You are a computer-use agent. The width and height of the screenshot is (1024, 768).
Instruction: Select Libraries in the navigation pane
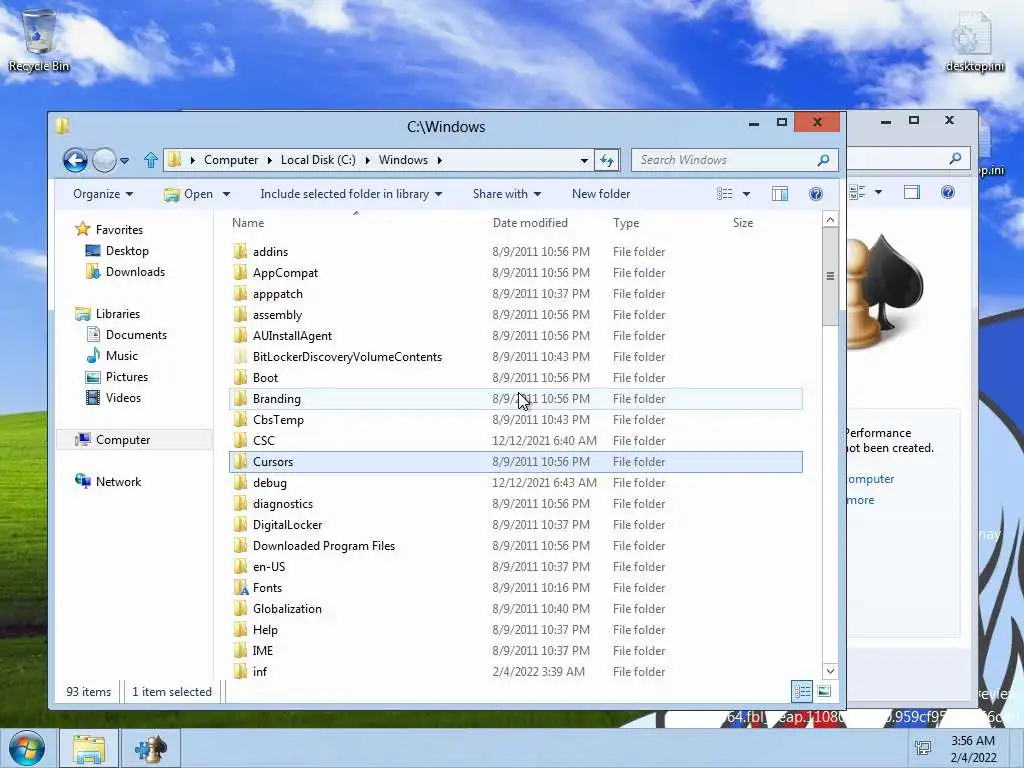[x=118, y=314]
